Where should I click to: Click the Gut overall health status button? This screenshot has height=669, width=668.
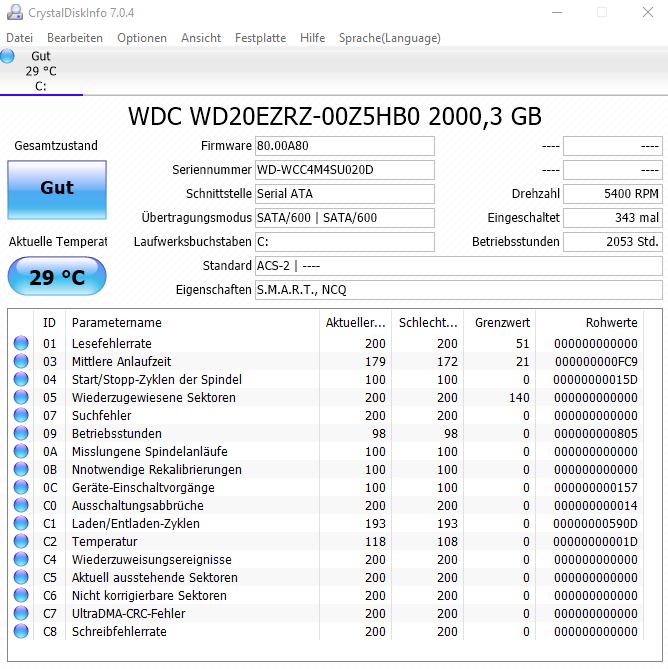57,190
